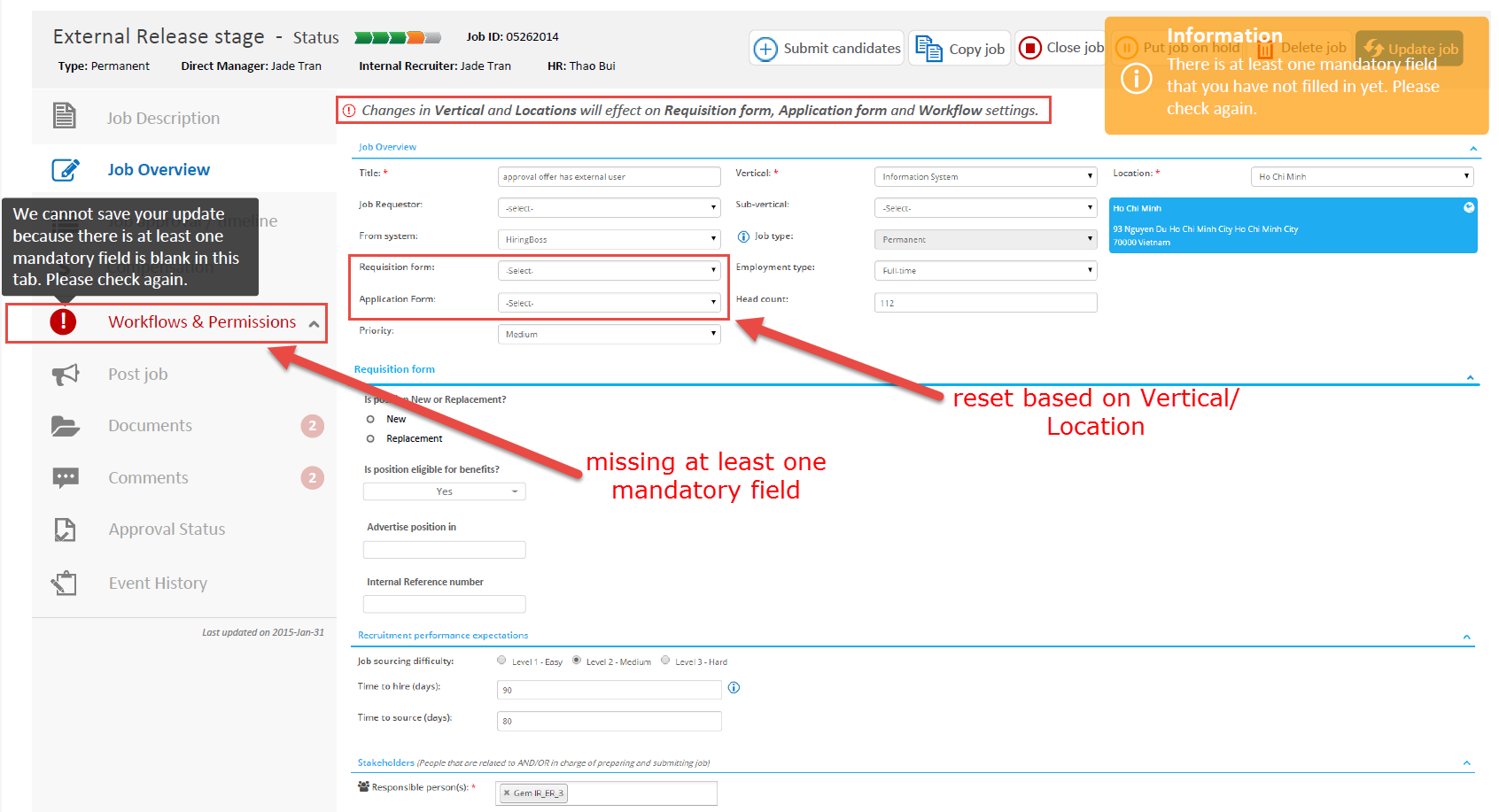Open the Location dropdown

click(1362, 177)
